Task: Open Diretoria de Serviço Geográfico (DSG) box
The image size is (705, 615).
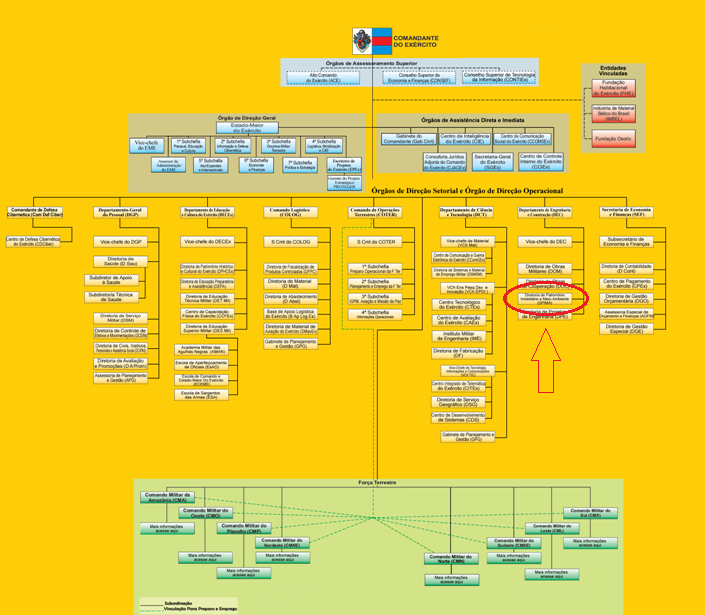Action: pyautogui.click(x=459, y=402)
